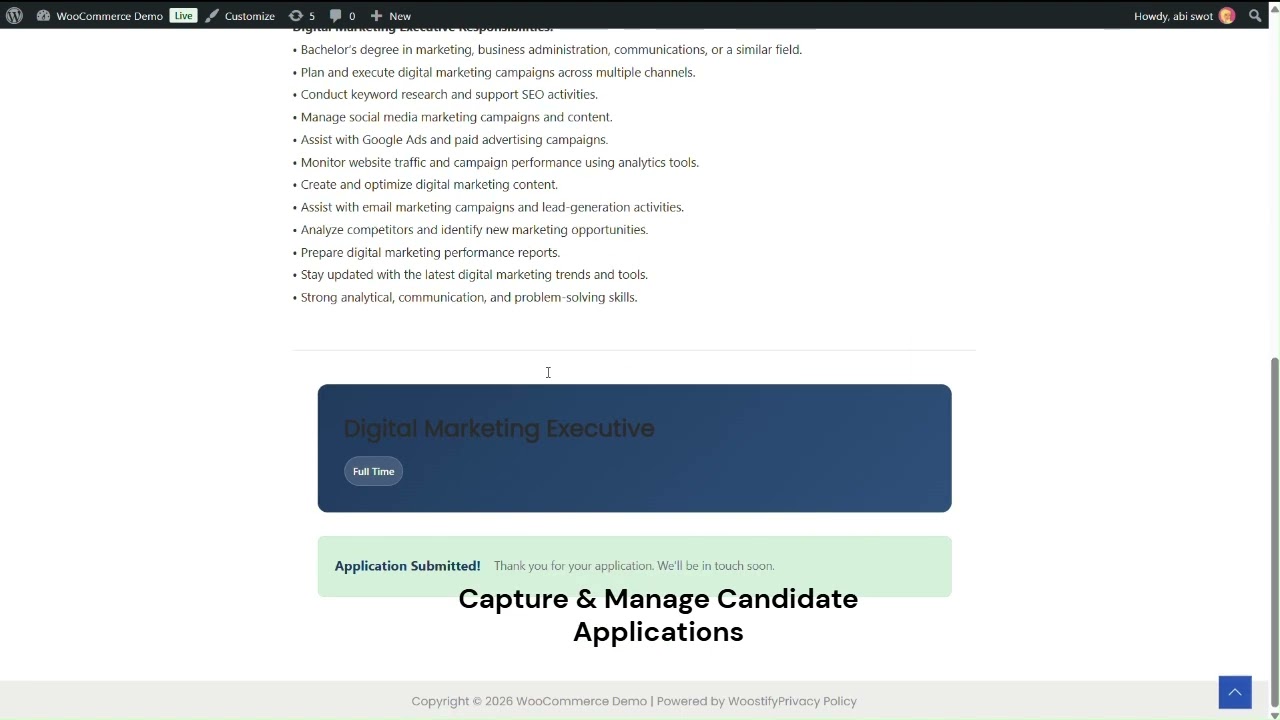The width and height of the screenshot is (1280, 720).
Task: Open the WordPress logo menu
Action: [14, 16]
